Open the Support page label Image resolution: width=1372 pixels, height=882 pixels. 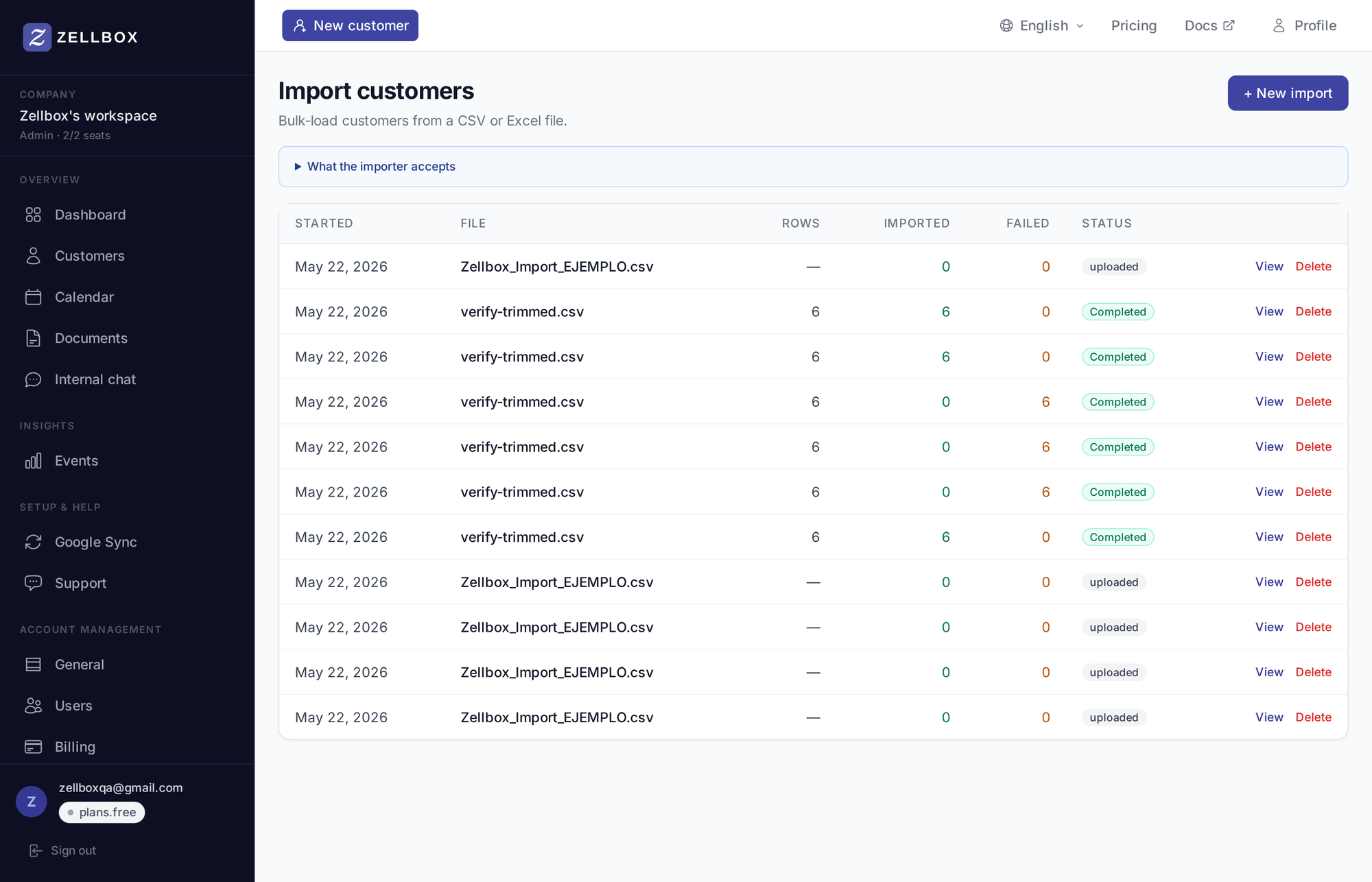pyautogui.click(x=80, y=583)
